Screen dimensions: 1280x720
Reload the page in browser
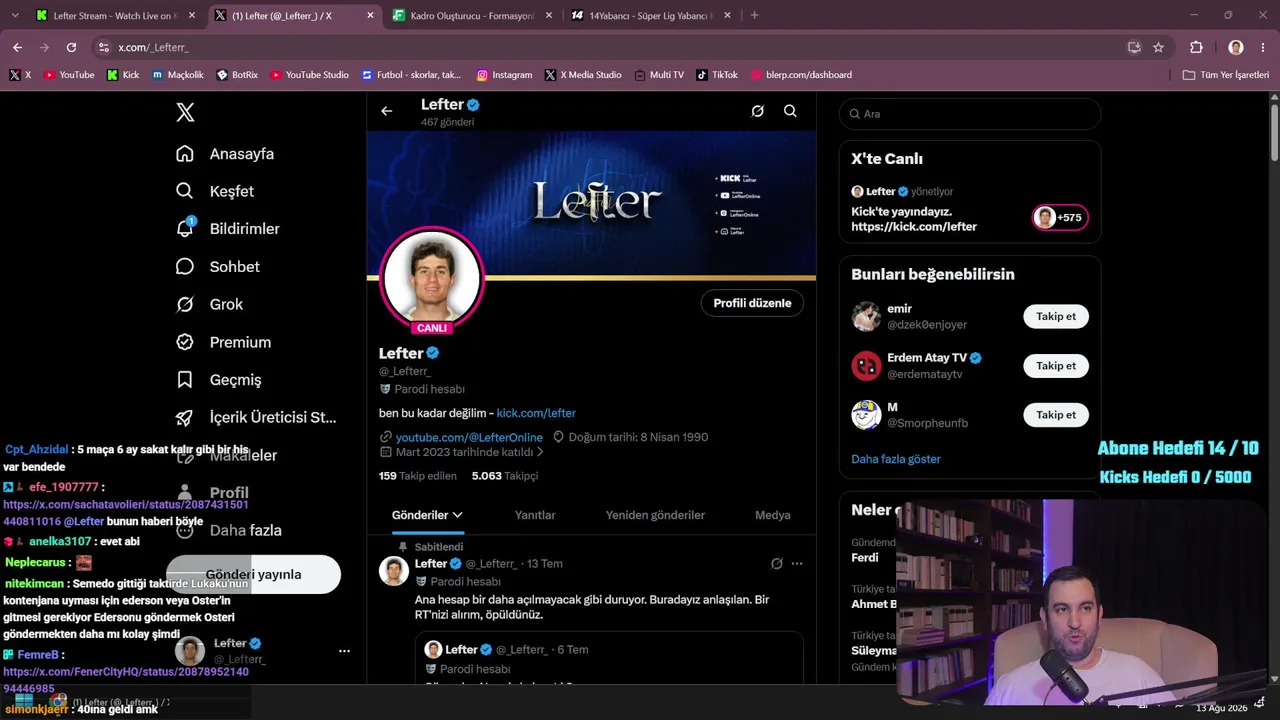[x=71, y=47]
